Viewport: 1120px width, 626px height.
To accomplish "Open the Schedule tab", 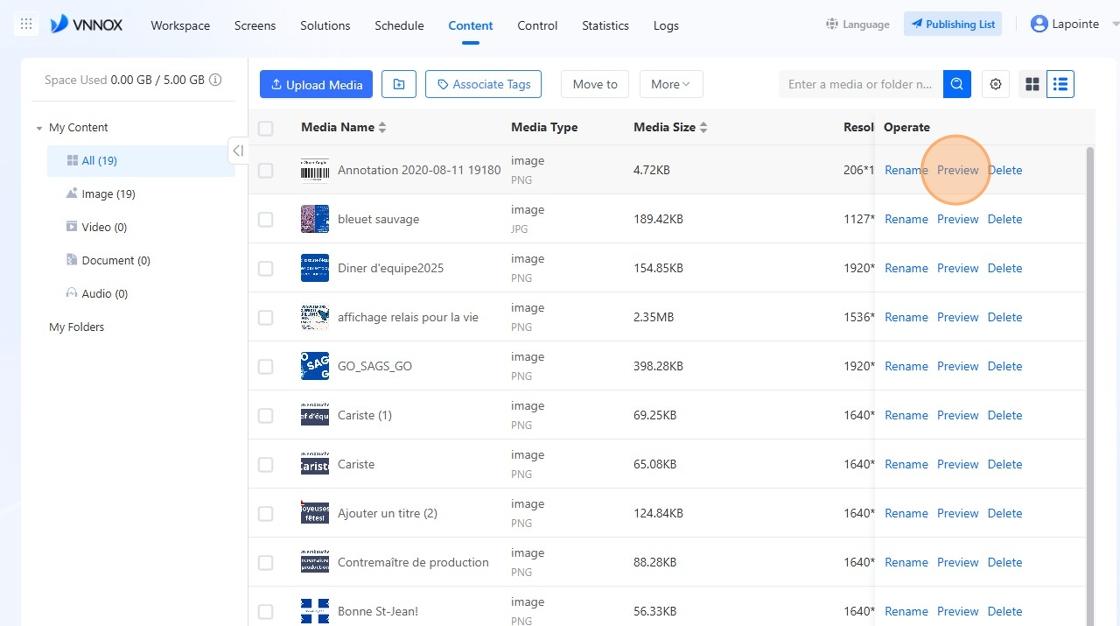I will (399, 25).
